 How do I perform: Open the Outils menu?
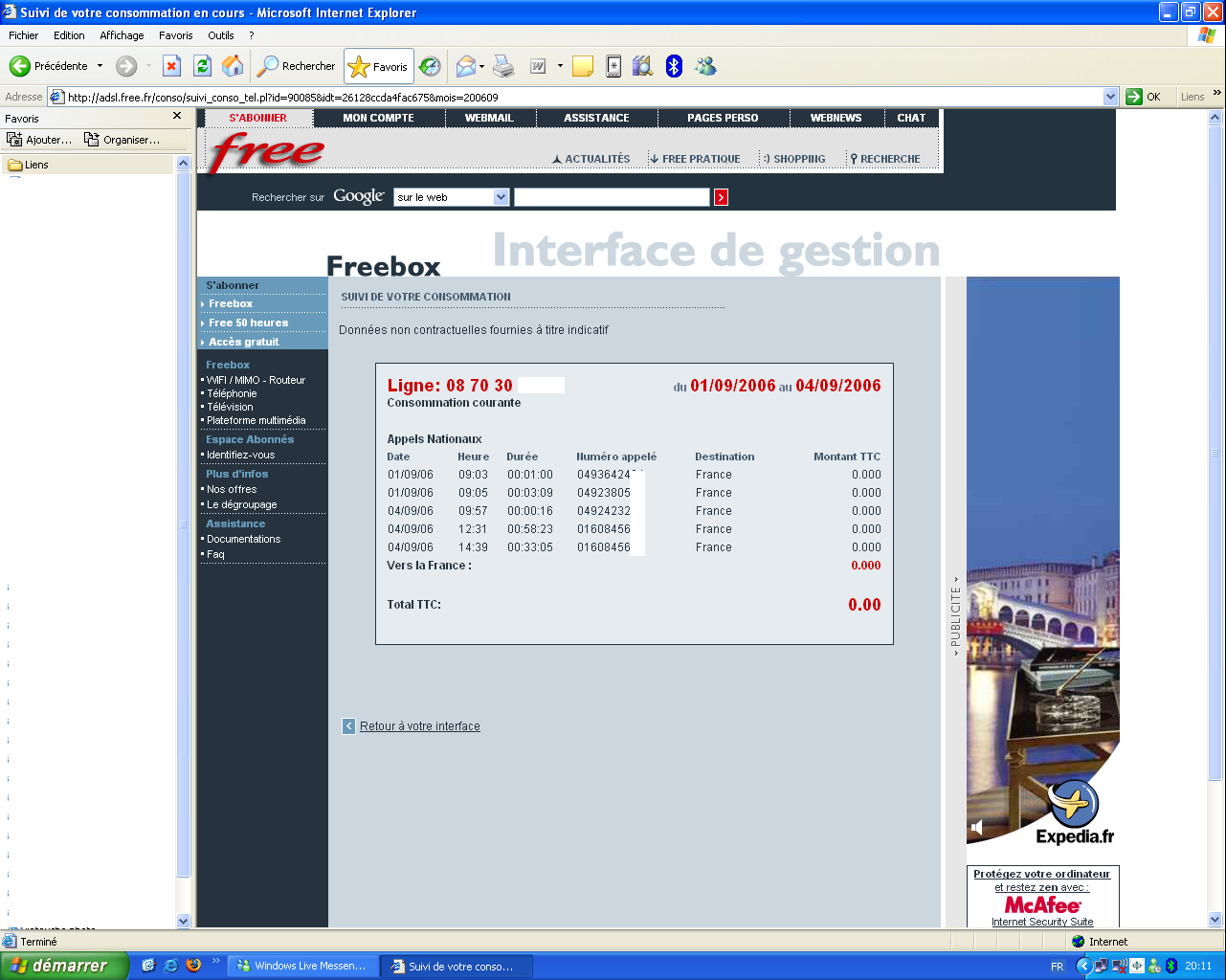click(x=221, y=35)
